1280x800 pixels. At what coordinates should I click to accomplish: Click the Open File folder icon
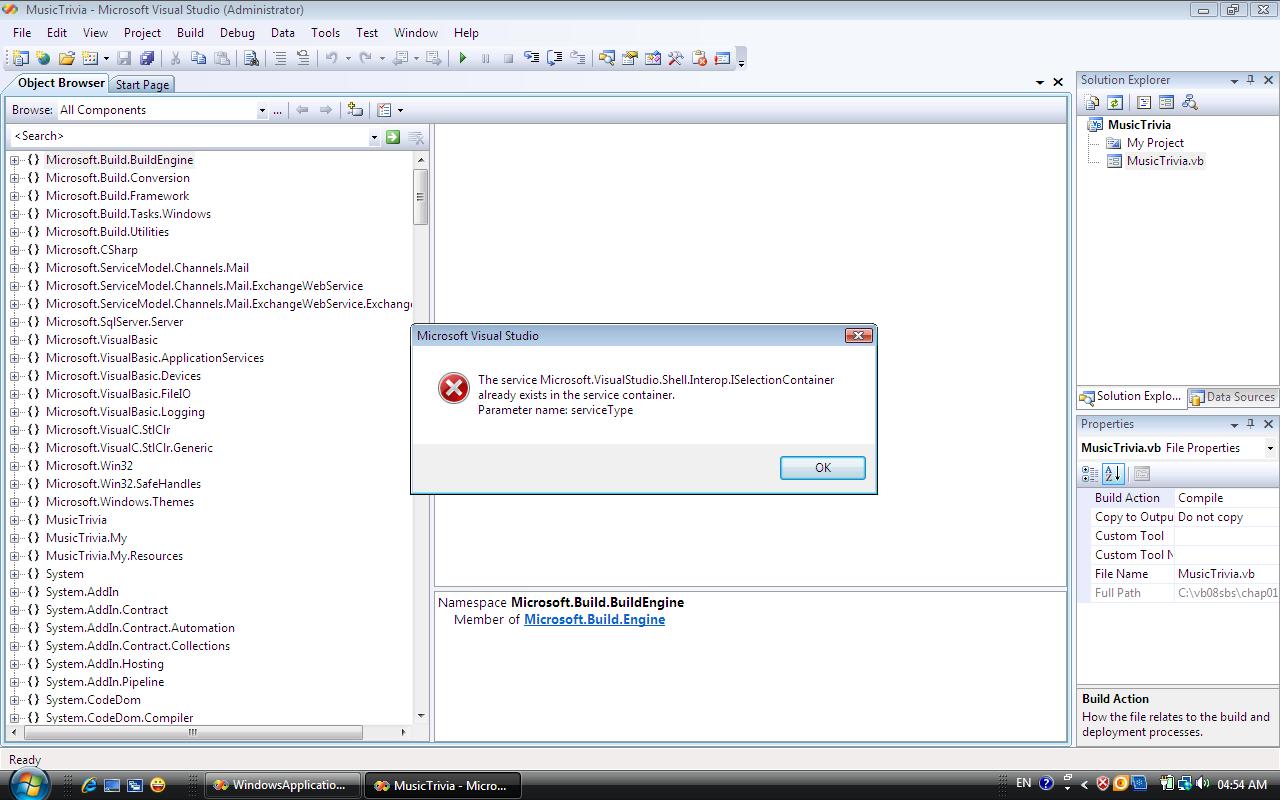(66, 58)
